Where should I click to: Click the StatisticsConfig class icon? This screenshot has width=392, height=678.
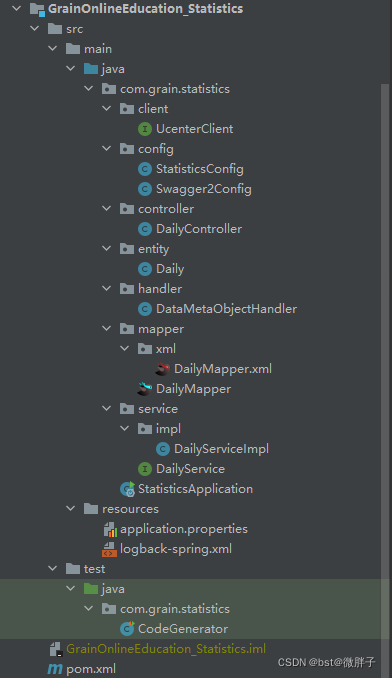point(145,169)
